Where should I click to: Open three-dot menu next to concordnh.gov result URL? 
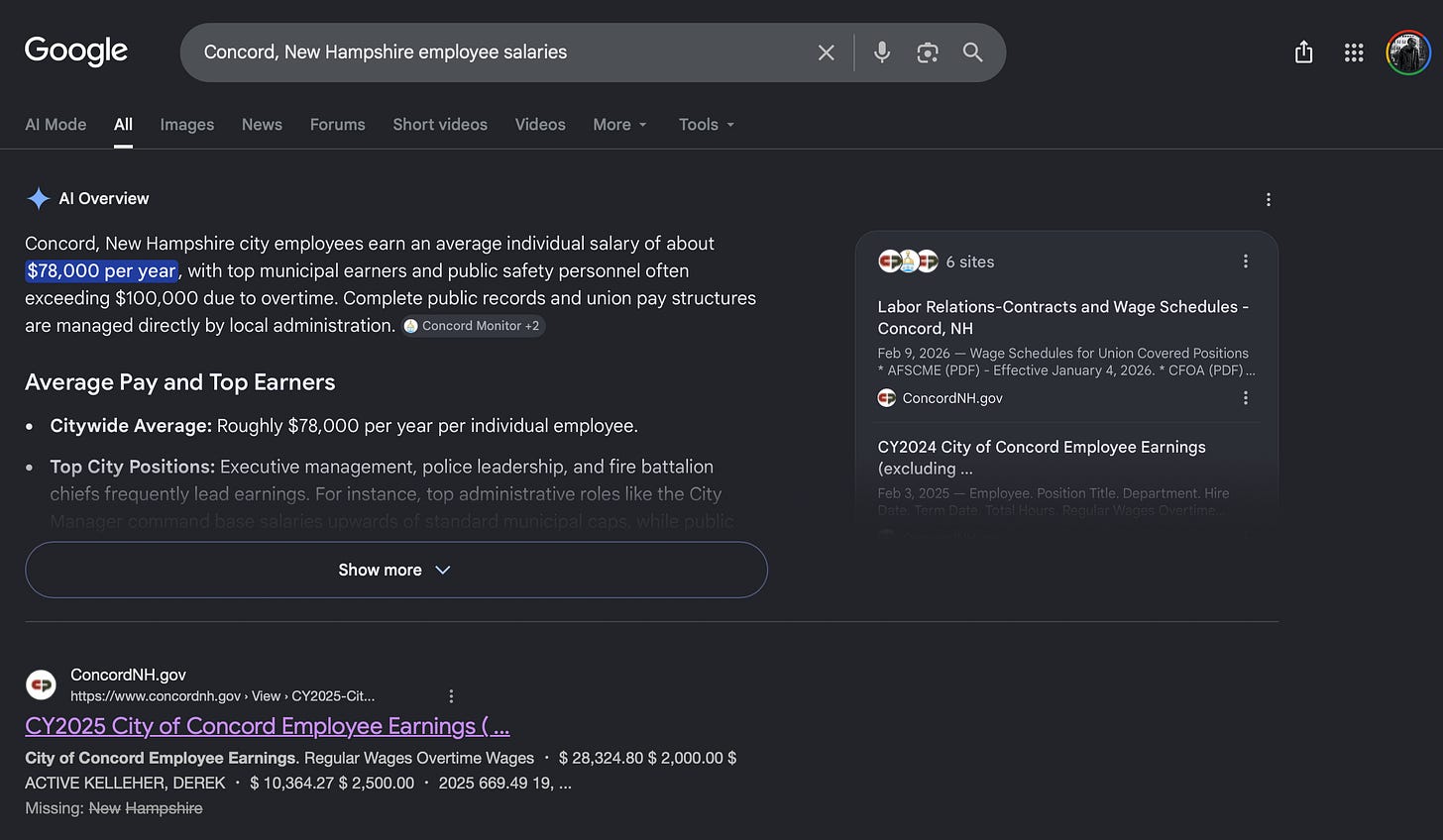tap(451, 696)
